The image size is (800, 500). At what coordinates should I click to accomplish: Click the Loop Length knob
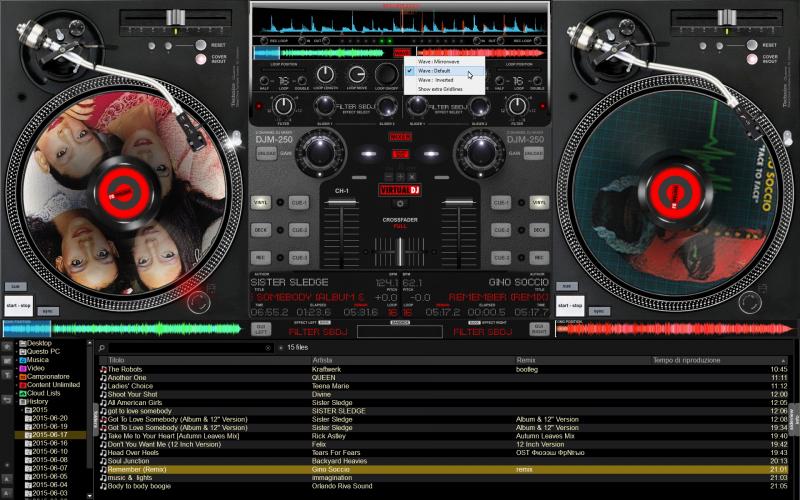(x=325, y=74)
